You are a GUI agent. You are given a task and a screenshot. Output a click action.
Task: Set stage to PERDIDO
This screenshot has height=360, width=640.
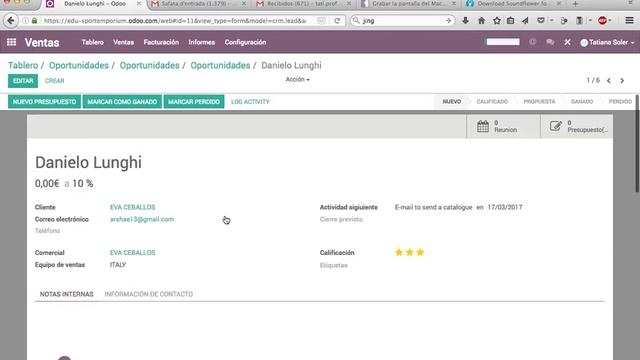coord(620,102)
